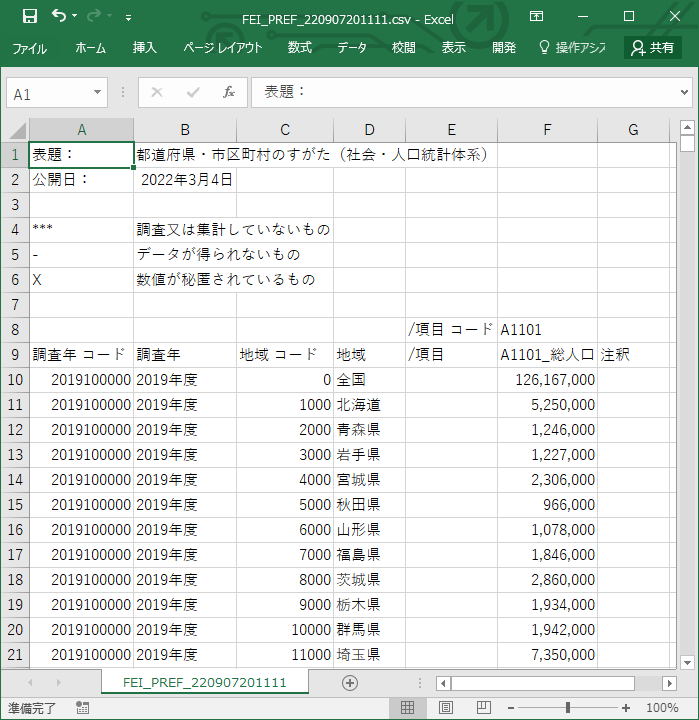
Task: Open Customize Quick Access Toolbar dropdown
Action: click(129, 17)
